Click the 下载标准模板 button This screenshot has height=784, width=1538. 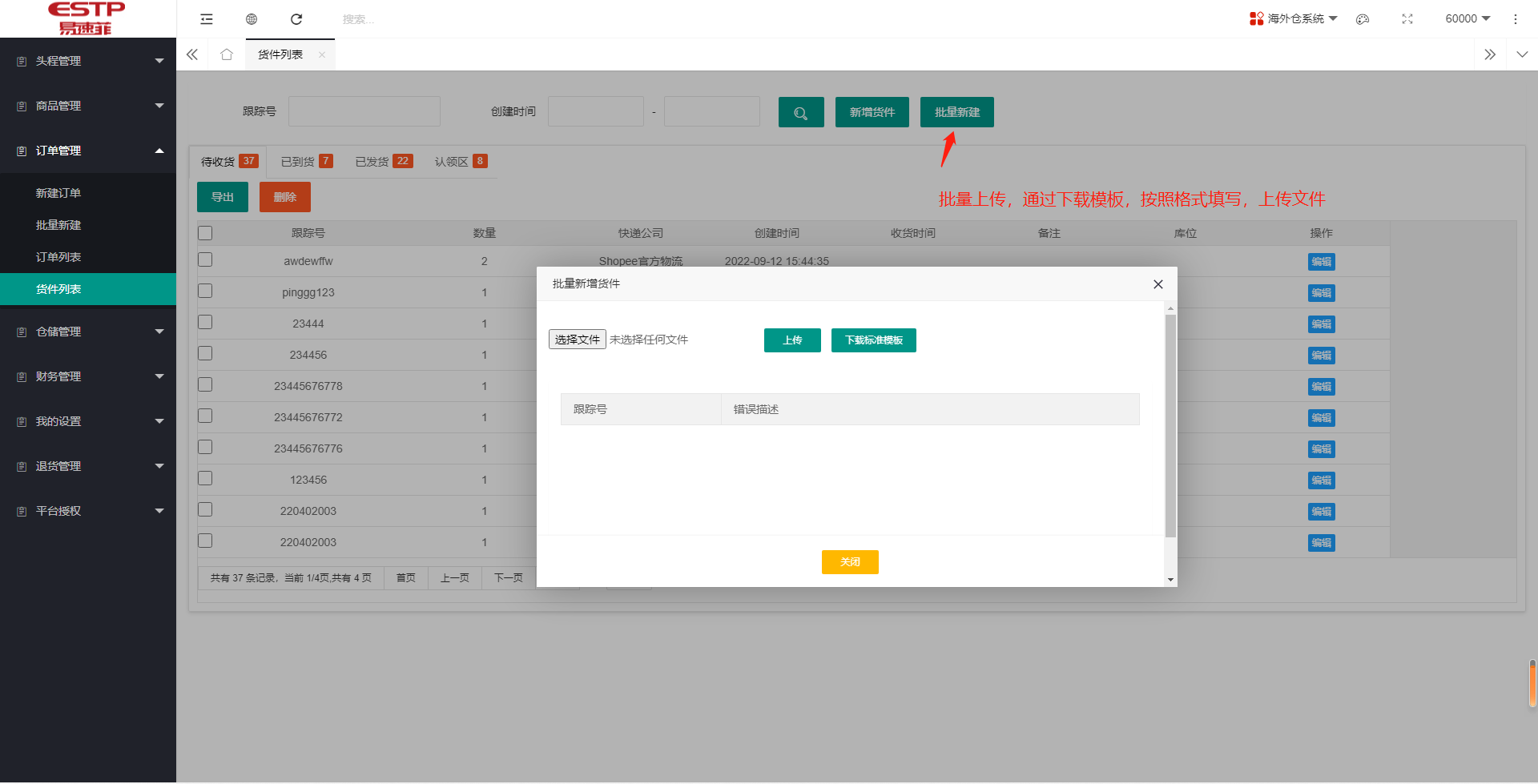pos(873,340)
